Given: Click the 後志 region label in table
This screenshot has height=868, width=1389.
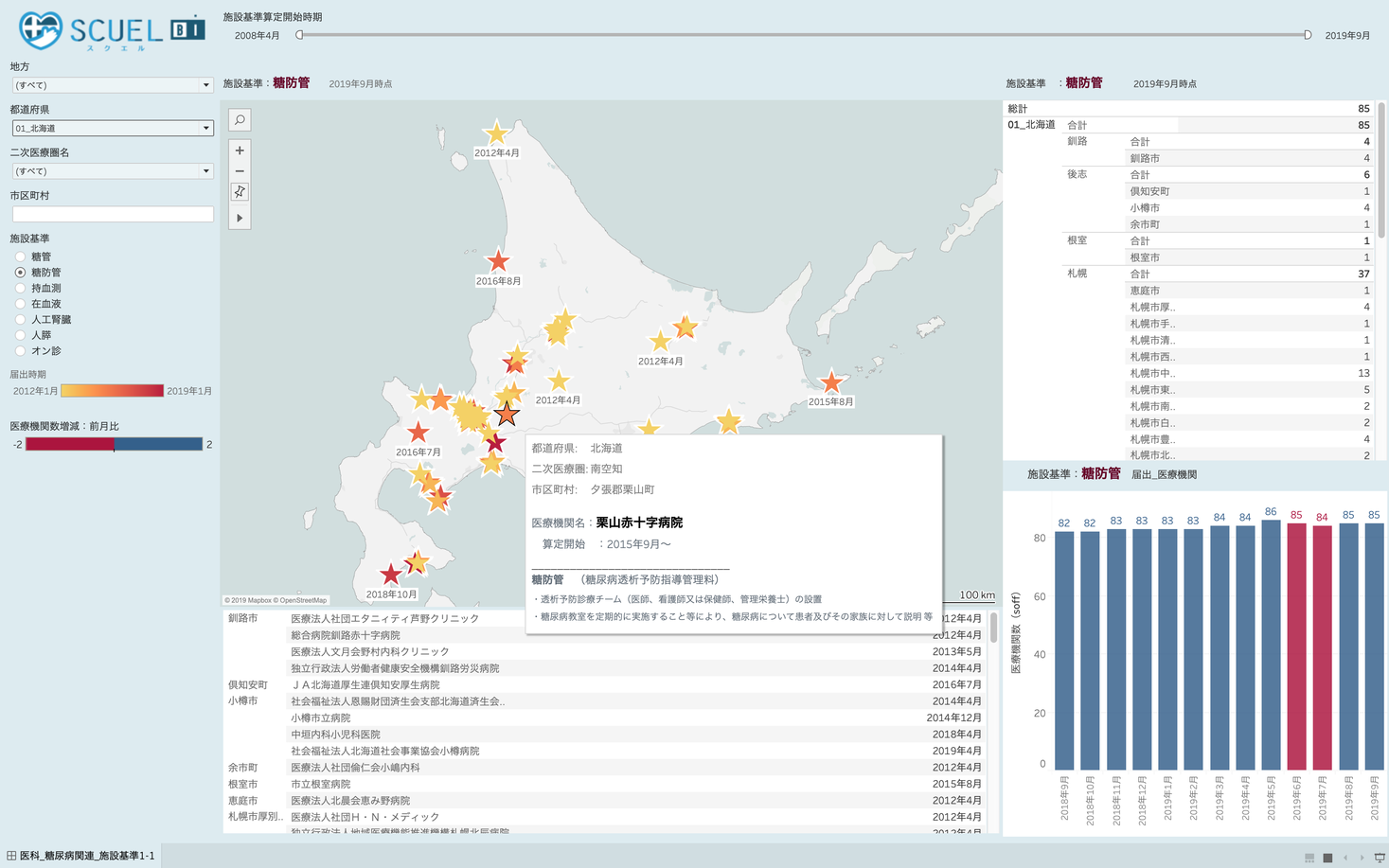Looking at the screenshot, I should (x=1077, y=174).
